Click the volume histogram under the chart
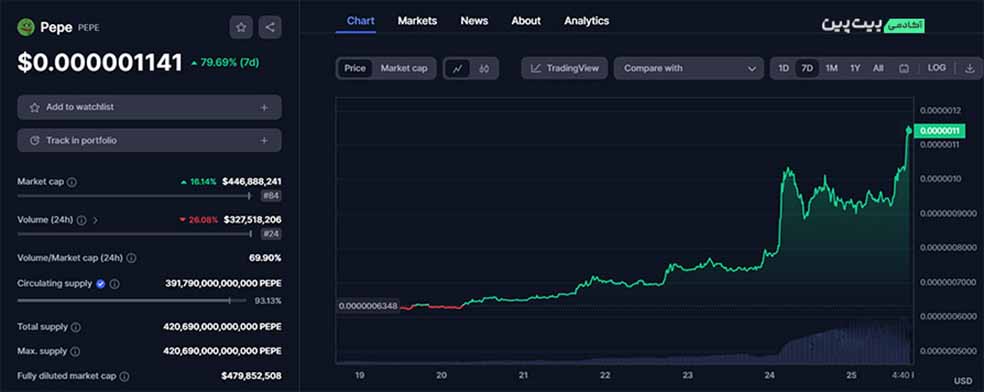984x392 pixels. coord(624,341)
